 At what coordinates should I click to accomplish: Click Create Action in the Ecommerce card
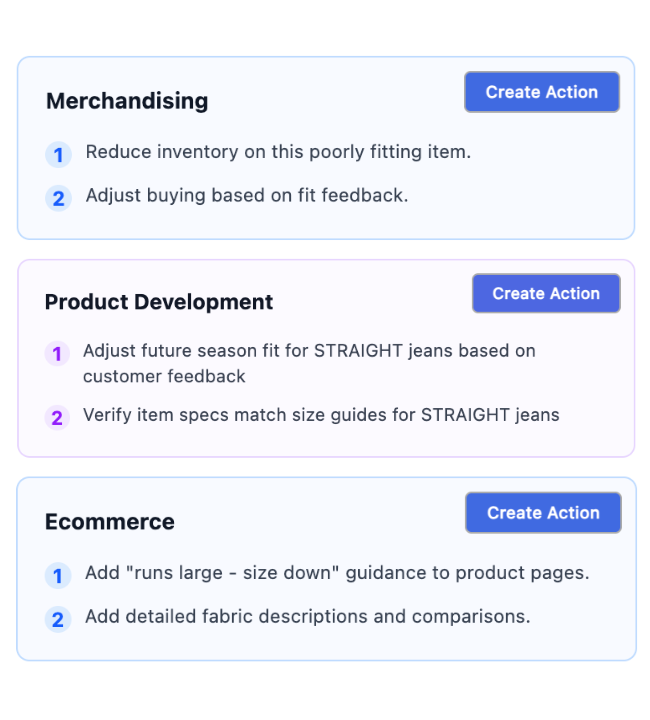click(x=543, y=512)
